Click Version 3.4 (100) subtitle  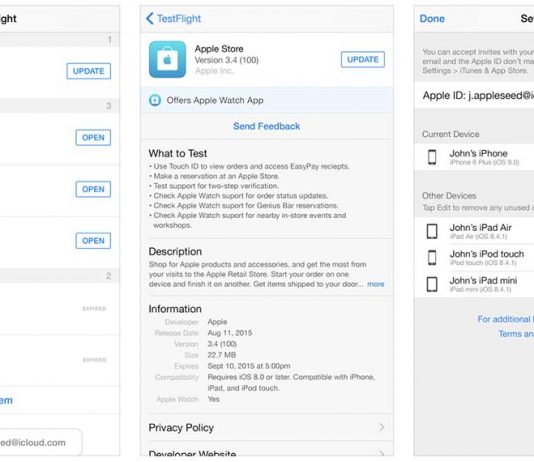pyautogui.click(x=226, y=60)
